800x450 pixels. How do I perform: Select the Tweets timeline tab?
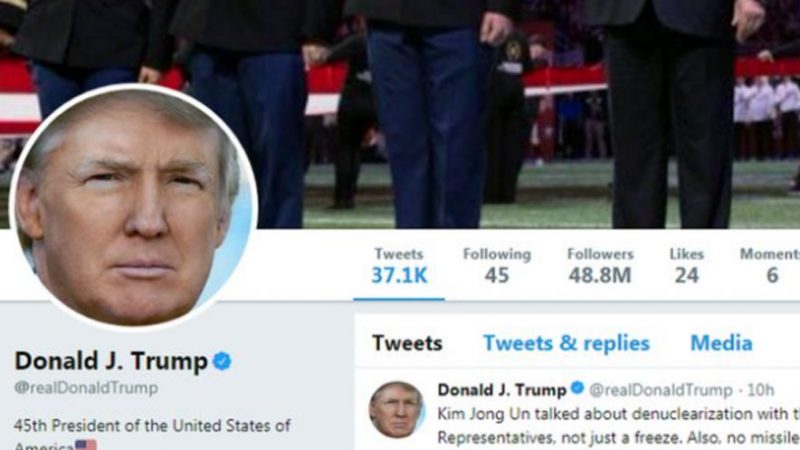[407, 343]
